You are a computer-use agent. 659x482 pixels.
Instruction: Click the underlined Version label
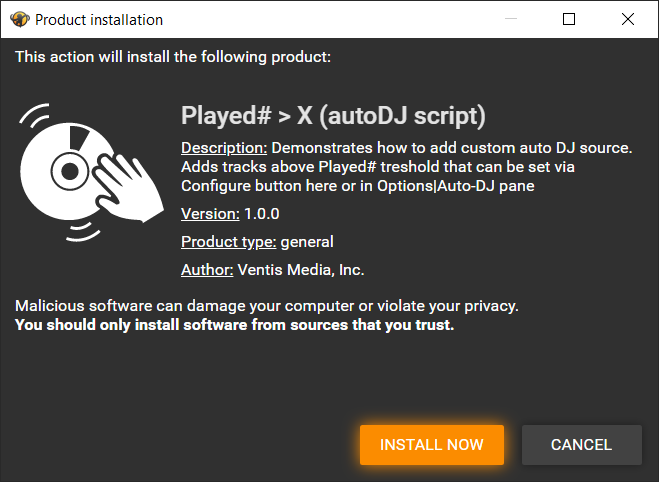coord(210,214)
